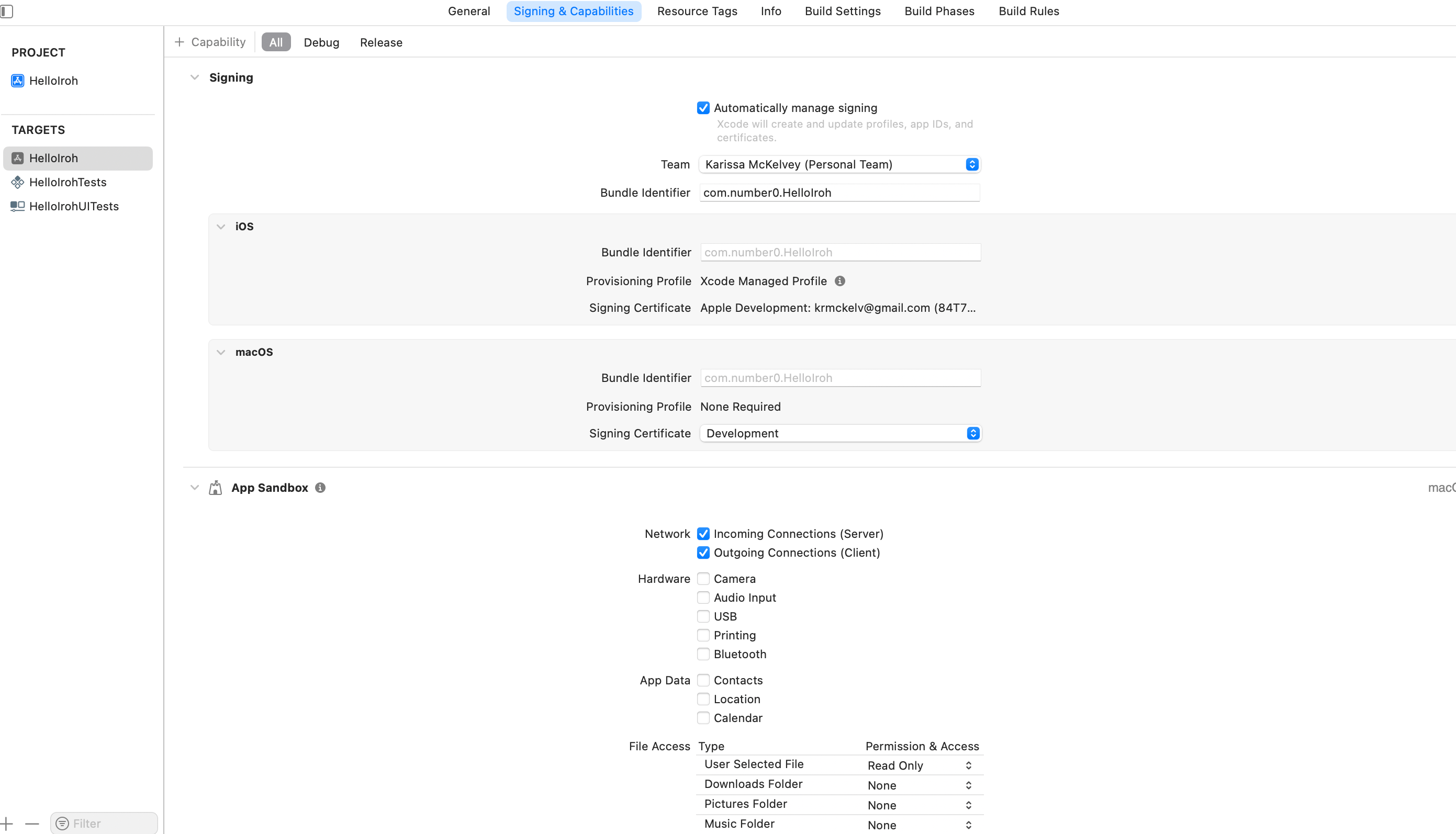
Task: Click the HelloIrohUITests target icon
Action: point(18,206)
